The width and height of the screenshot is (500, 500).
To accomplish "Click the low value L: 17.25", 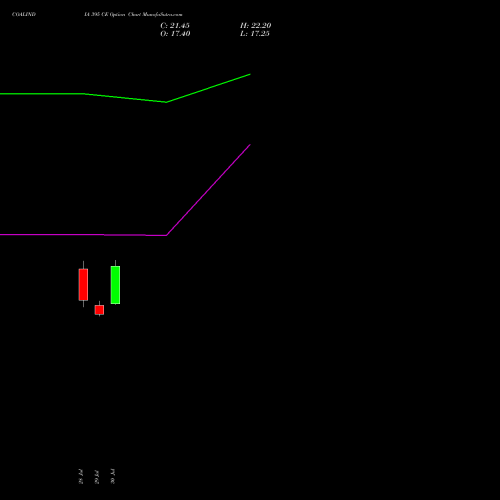I will tap(255, 34).
